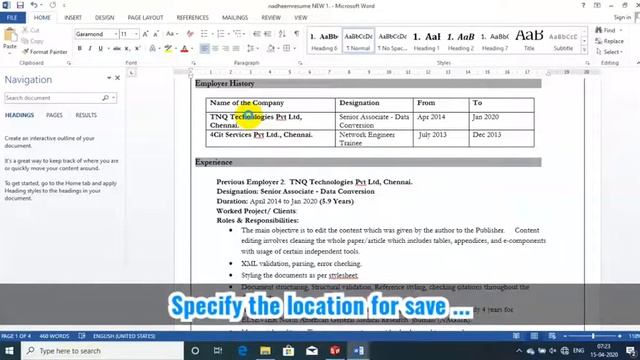Toggle show paragraph marks

click(x=297, y=34)
